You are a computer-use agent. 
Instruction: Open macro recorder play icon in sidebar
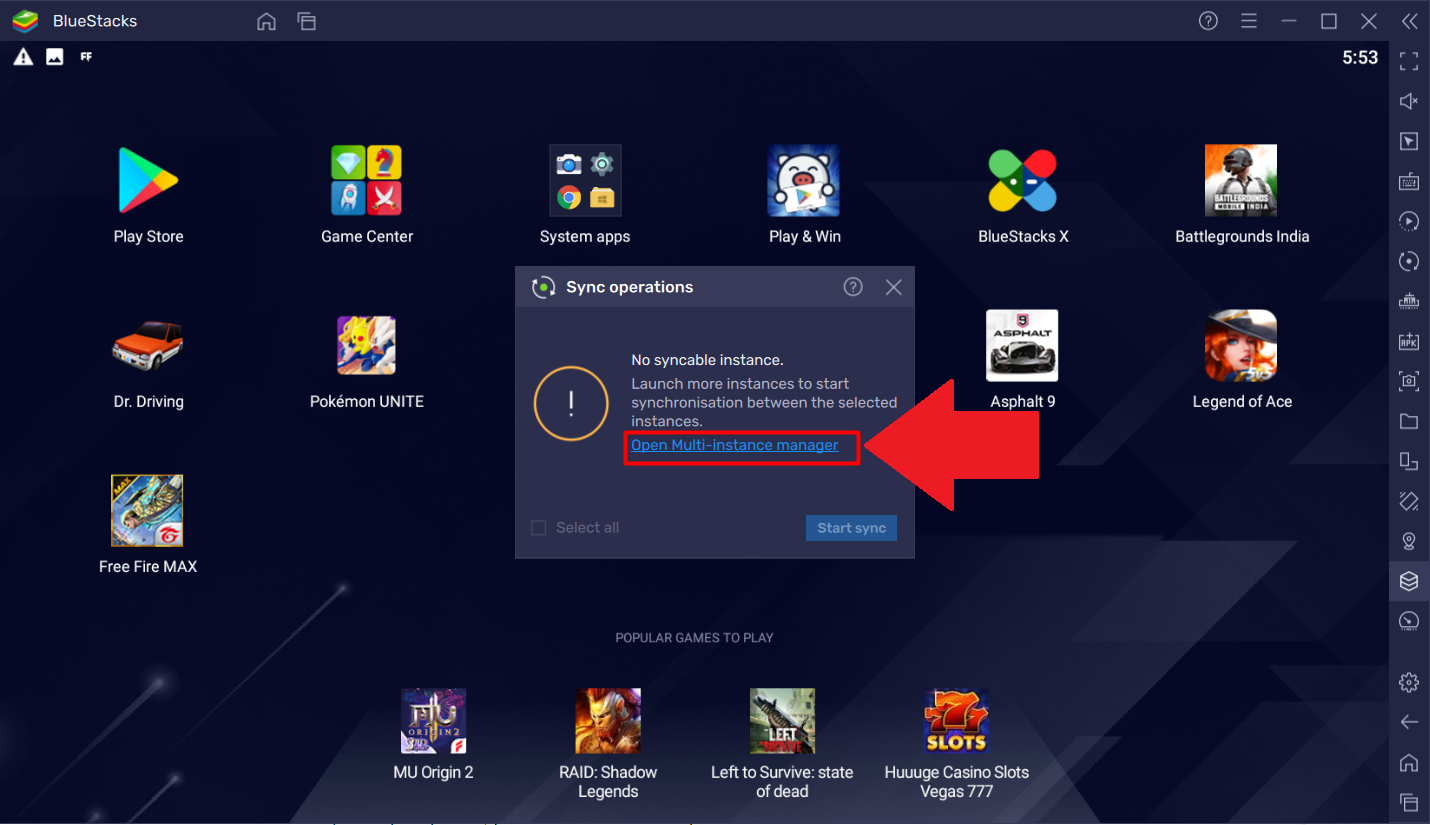click(1409, 221)
